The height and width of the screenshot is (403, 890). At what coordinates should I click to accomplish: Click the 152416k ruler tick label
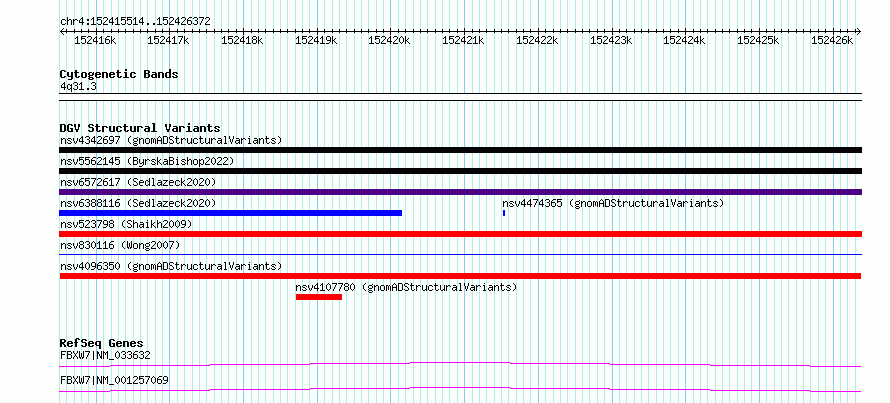tap(95, 40)
